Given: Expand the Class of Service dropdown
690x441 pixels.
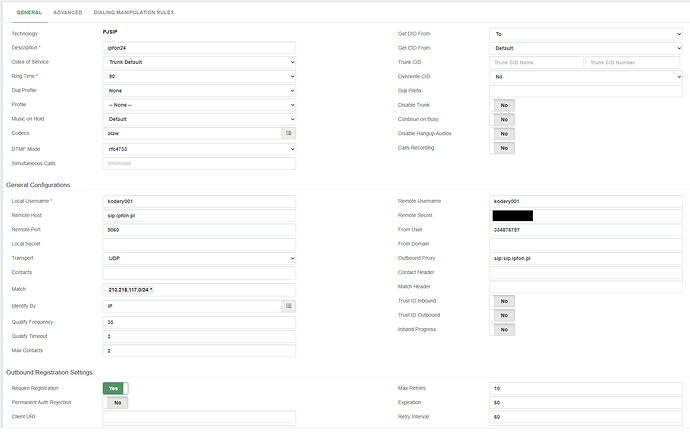Looking at the screenshot, I should 199,62.
